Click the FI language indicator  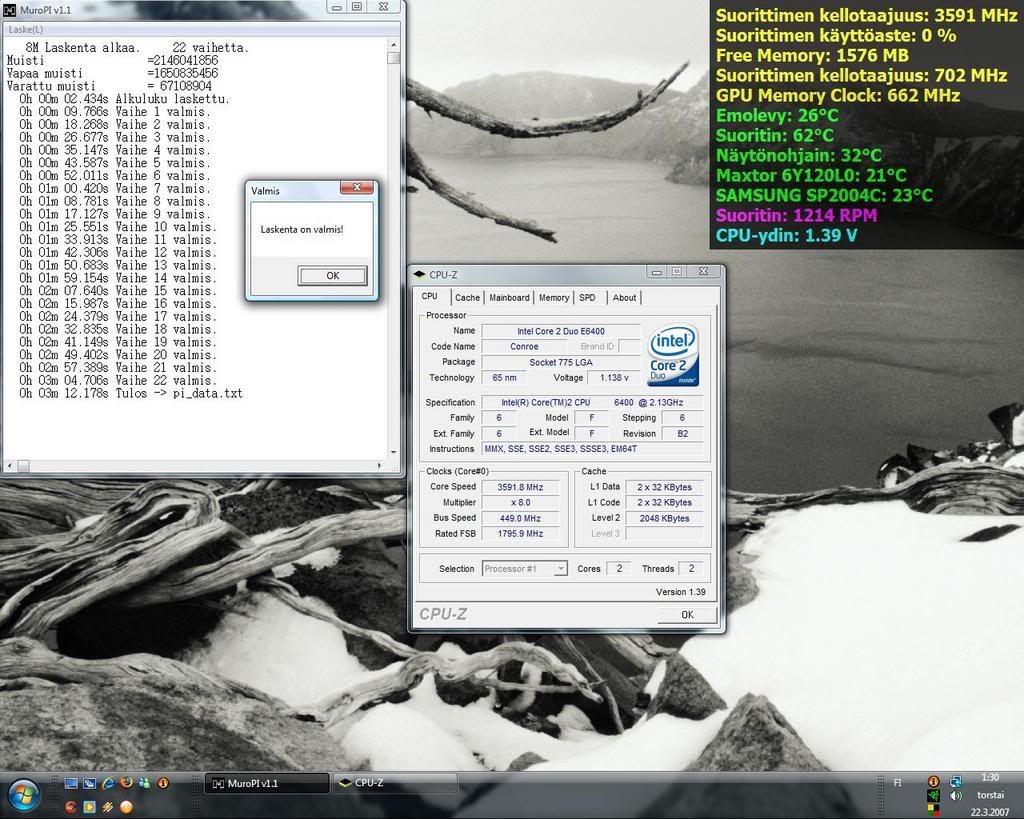pos(897,783)
